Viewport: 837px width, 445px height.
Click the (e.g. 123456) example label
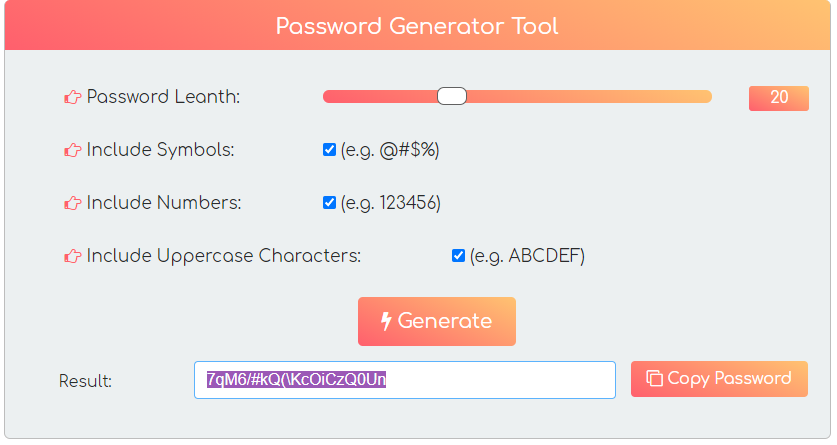pyautogui.click(x=391, y=203)
